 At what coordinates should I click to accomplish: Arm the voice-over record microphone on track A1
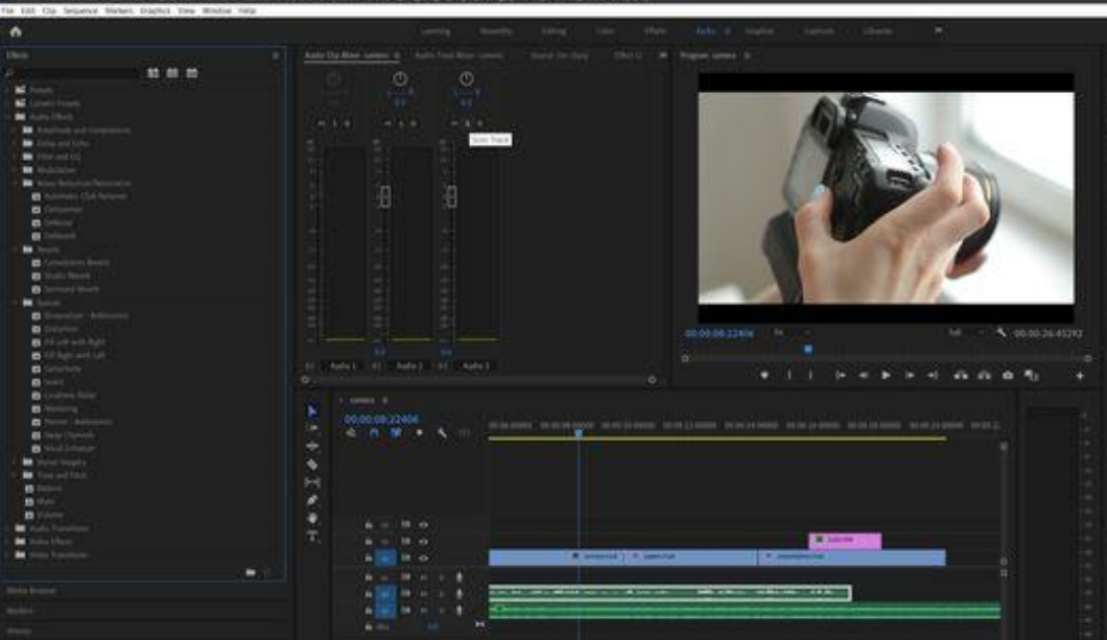click(x=459, y=577)
